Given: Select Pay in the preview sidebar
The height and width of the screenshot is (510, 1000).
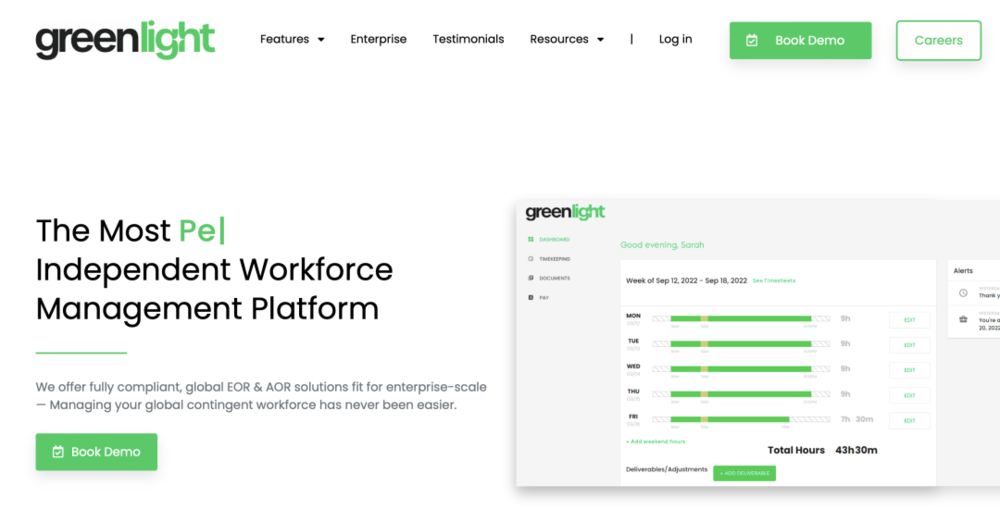Looking at the screenshot, I should pyautogui.click(x=544, y=298).
